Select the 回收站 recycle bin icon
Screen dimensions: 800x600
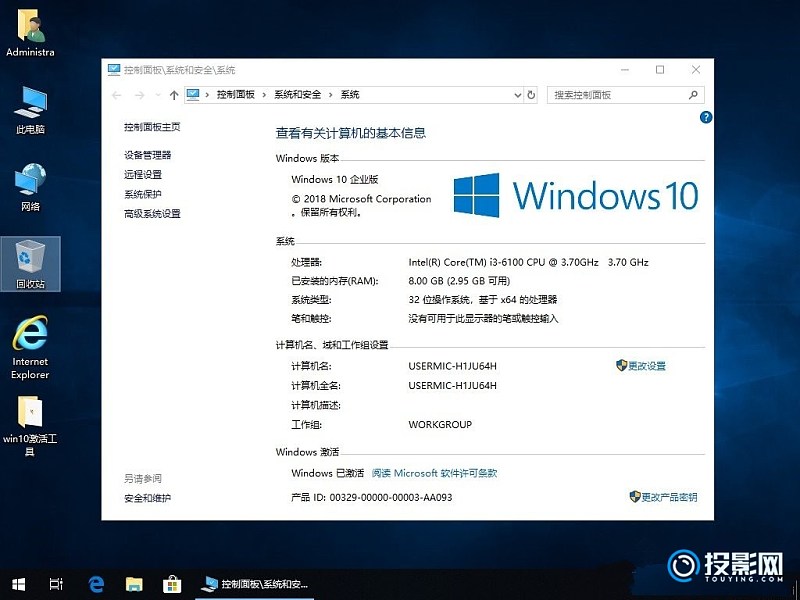30,264
